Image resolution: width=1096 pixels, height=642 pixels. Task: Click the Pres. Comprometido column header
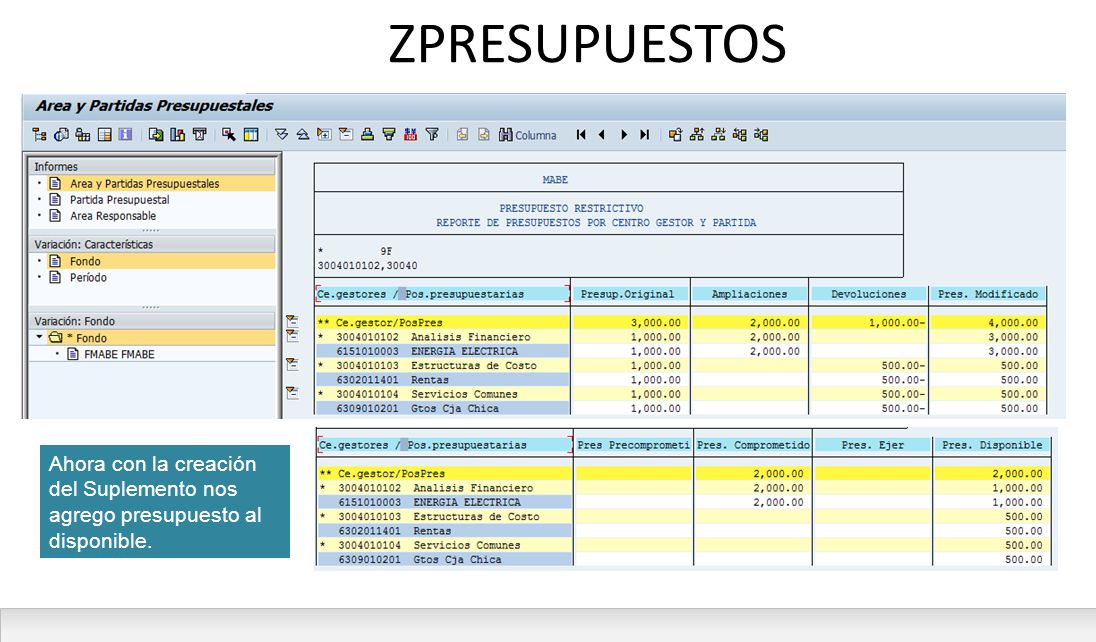[753, 445]
